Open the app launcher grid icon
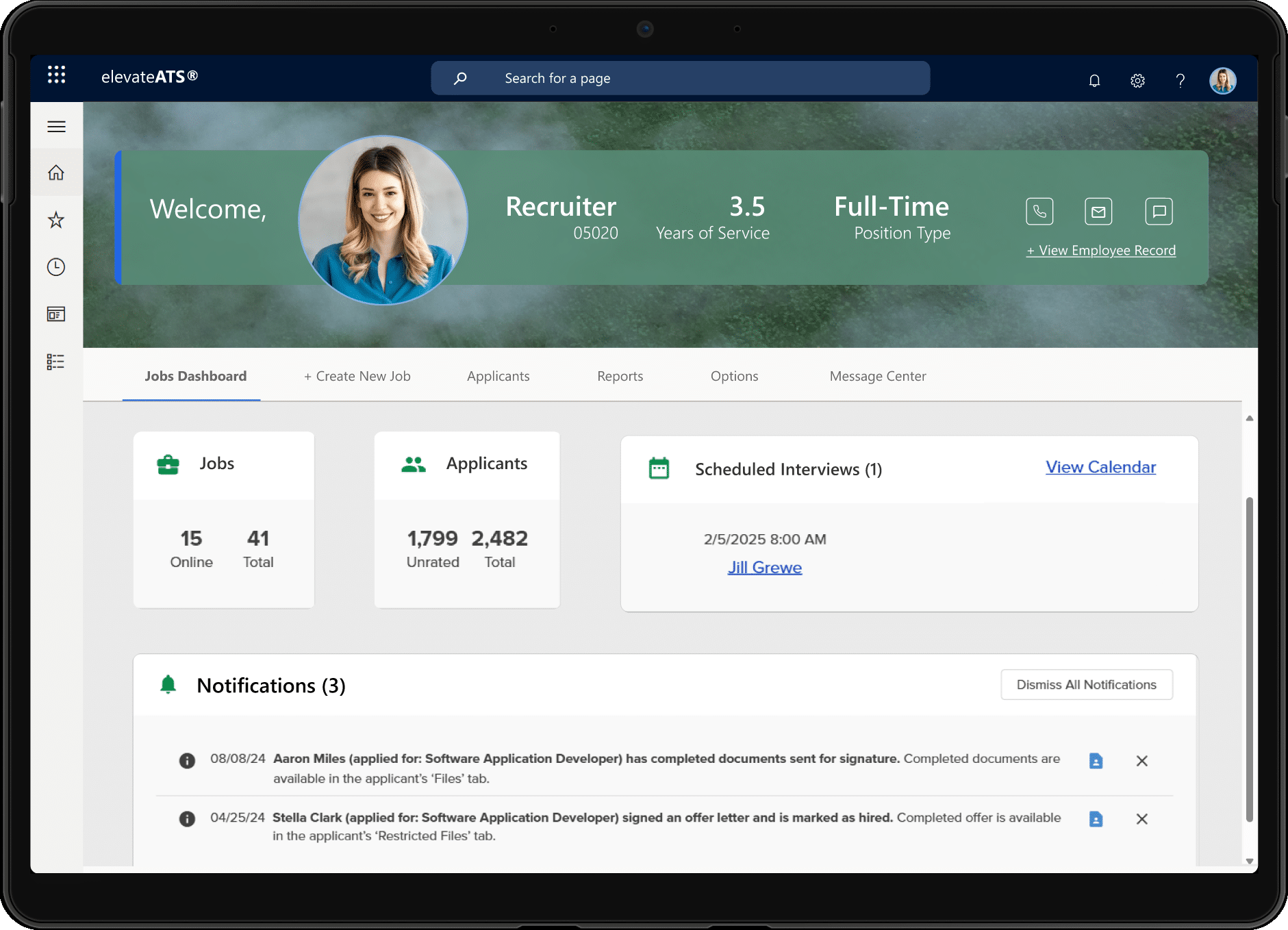Screen dimensions: 1288x930 click(x=56, y=75)
